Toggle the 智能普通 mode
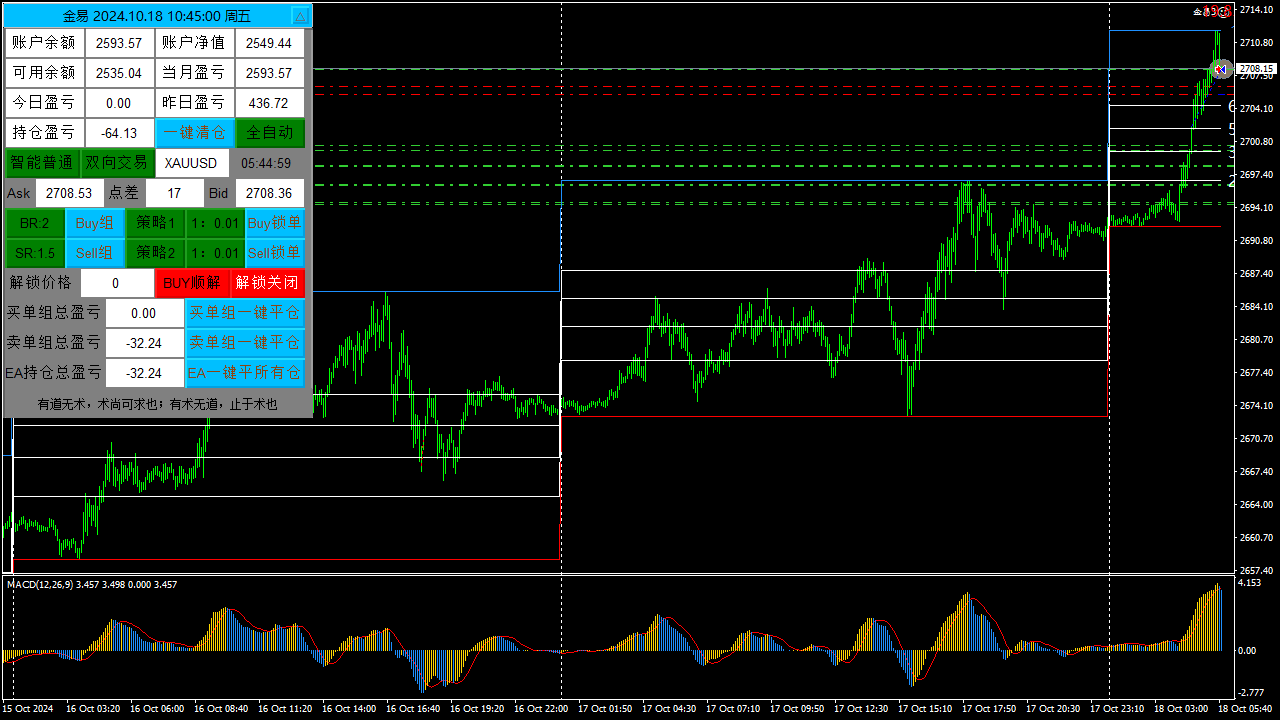 (x=42, y=162)
